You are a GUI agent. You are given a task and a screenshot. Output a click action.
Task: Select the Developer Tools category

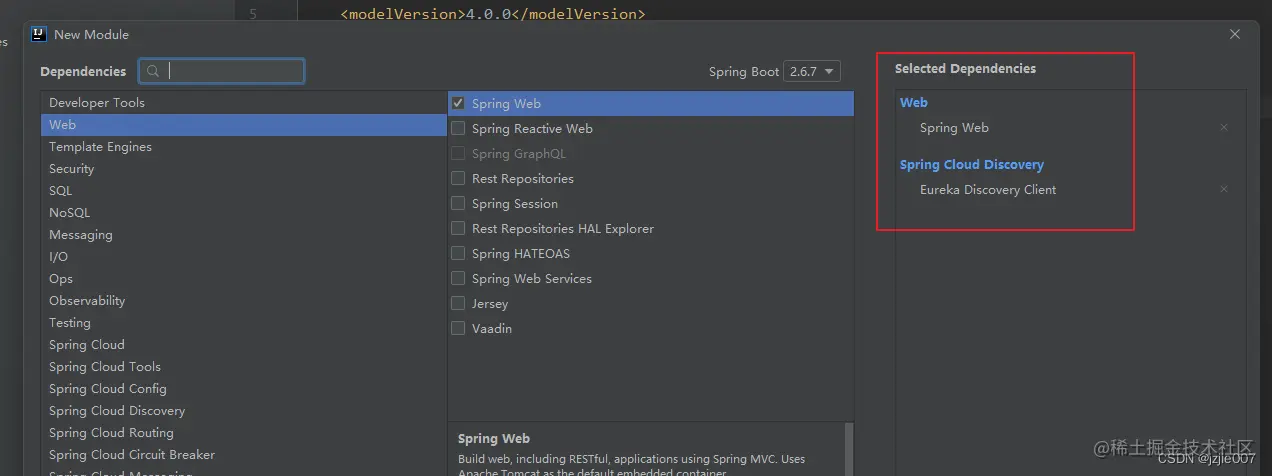(x=244, y=103)
